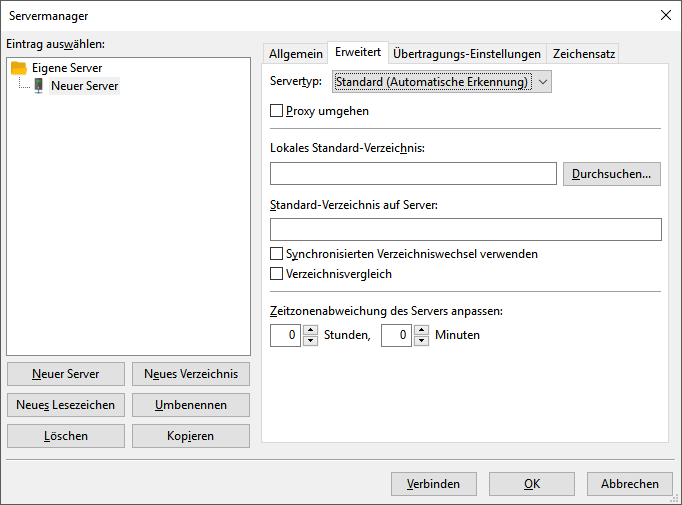Open the Zeichensatz tab
This screenshot has width=682, height=505.
click(583, 54)
